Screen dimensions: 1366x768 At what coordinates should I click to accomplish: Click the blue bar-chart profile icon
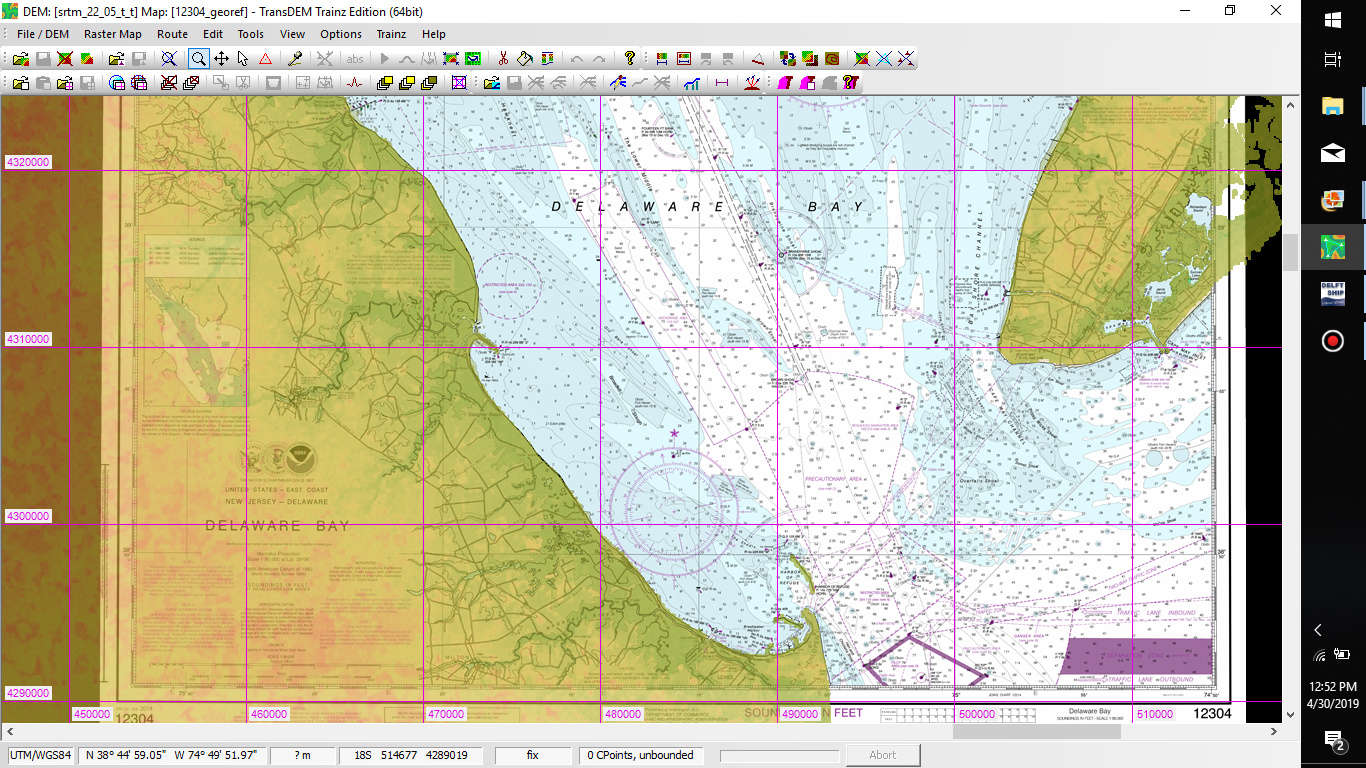(x=692, y=83)
